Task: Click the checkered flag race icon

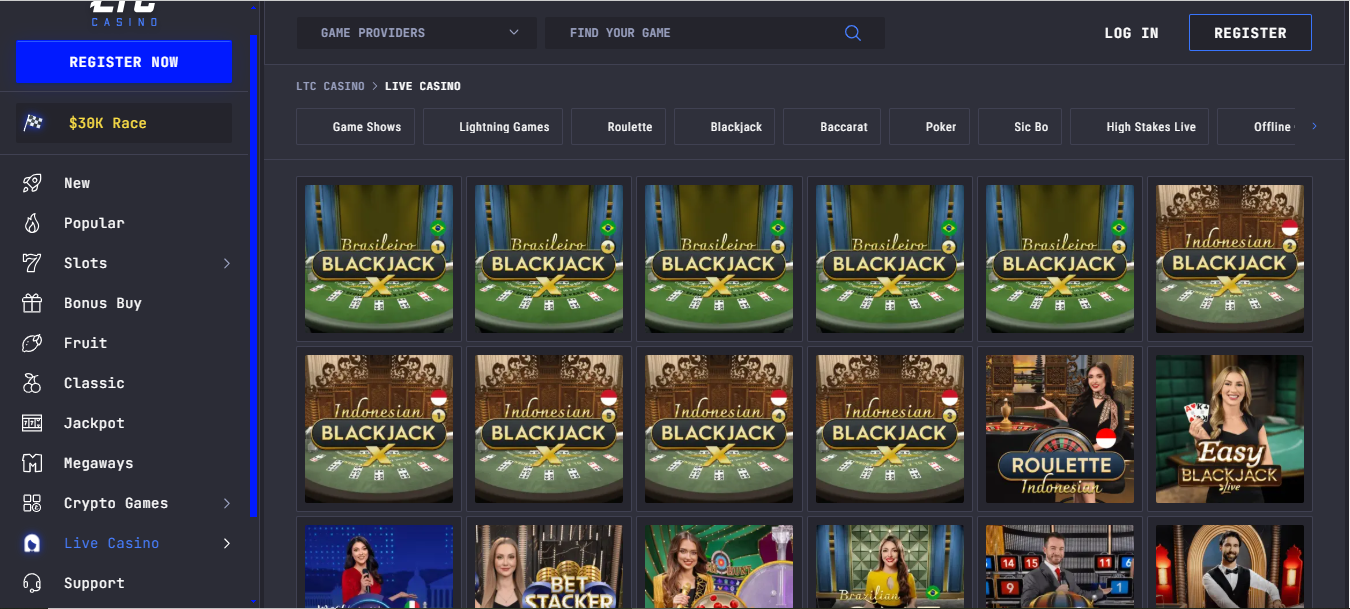Action: coord(35,123)
